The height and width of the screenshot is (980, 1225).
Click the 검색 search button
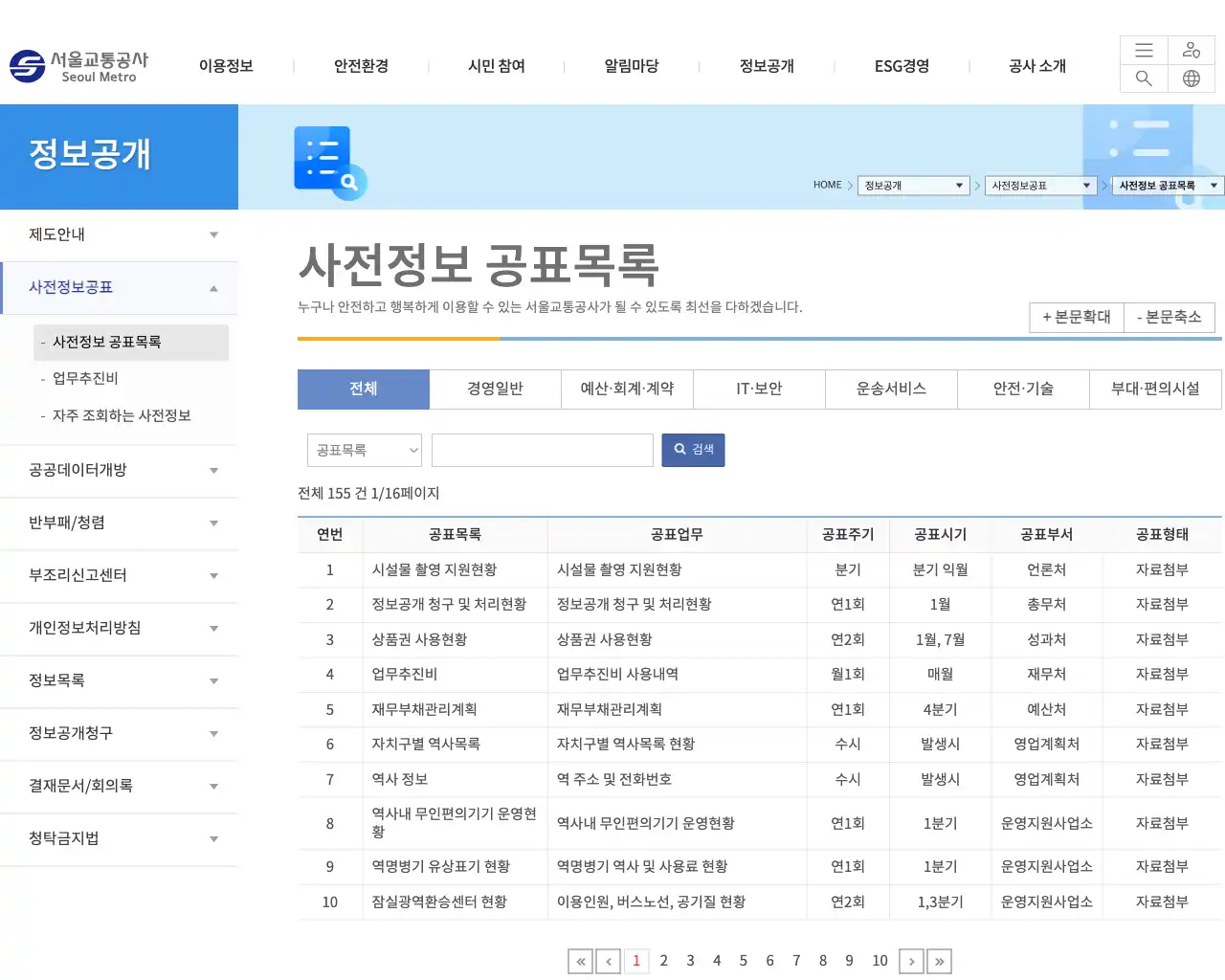694,450
